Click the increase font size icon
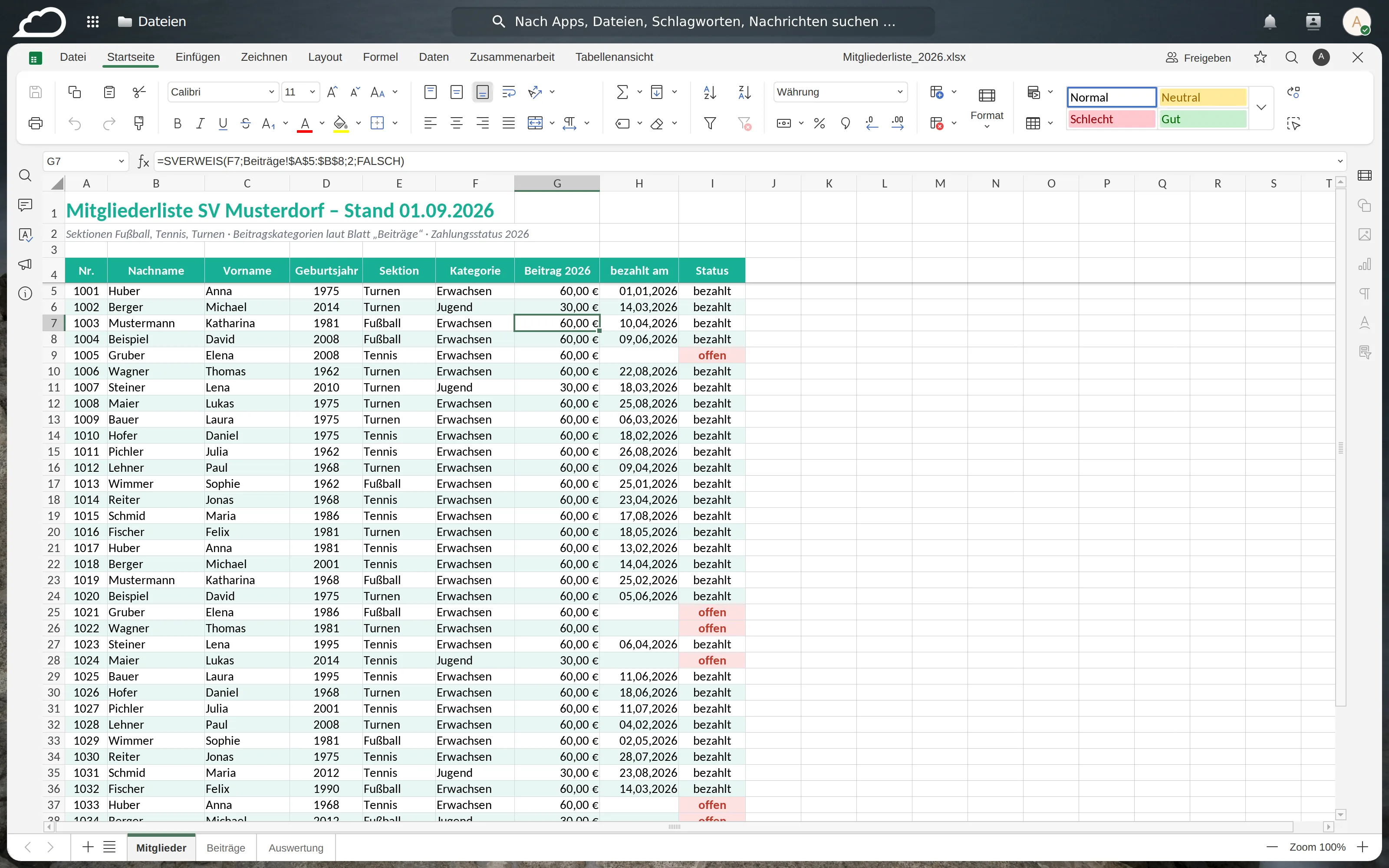 (332, 92)
